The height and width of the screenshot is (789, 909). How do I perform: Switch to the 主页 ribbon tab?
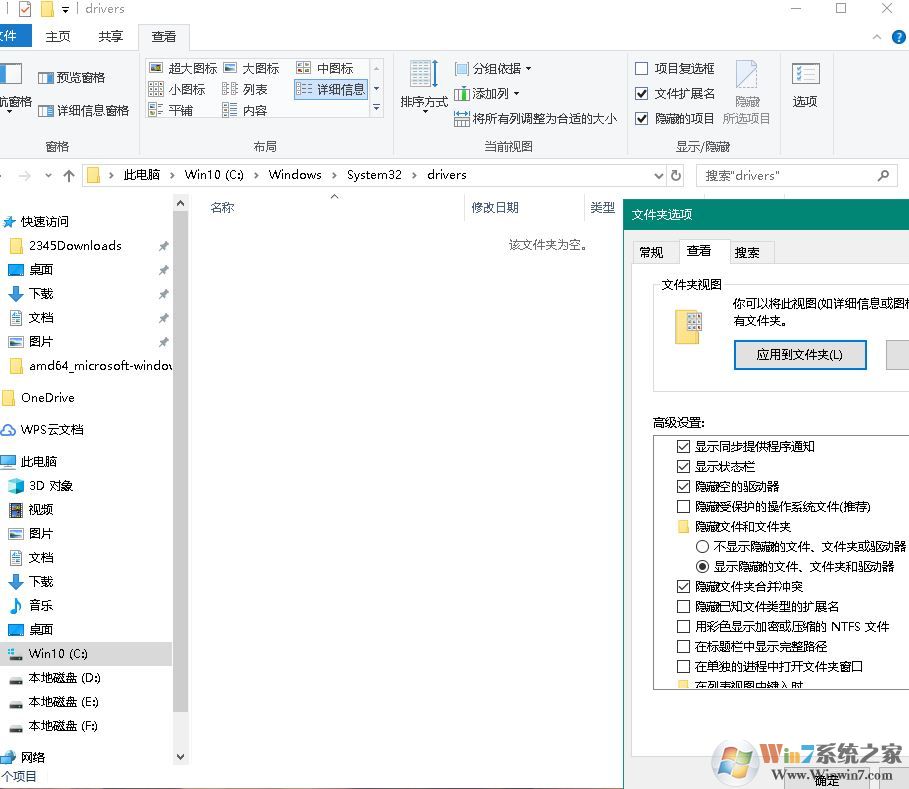pyautogui.click(x=57, y=36)
